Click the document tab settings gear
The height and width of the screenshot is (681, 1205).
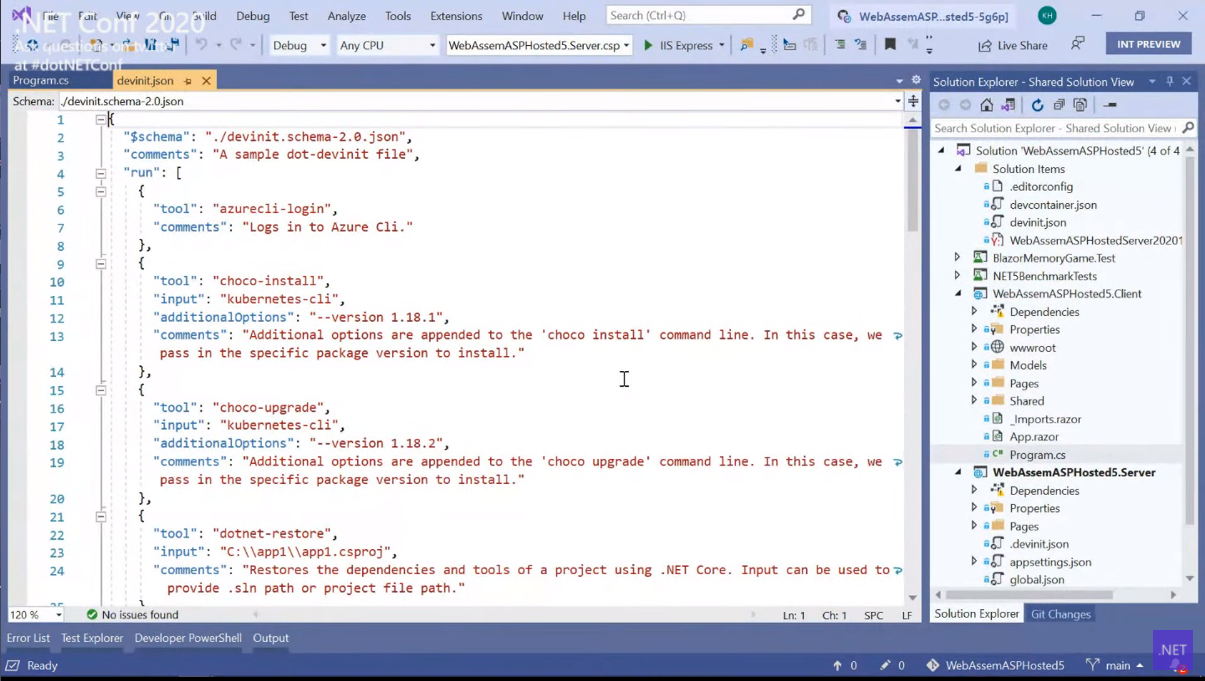pyautogui.click(x=916, y=80)
